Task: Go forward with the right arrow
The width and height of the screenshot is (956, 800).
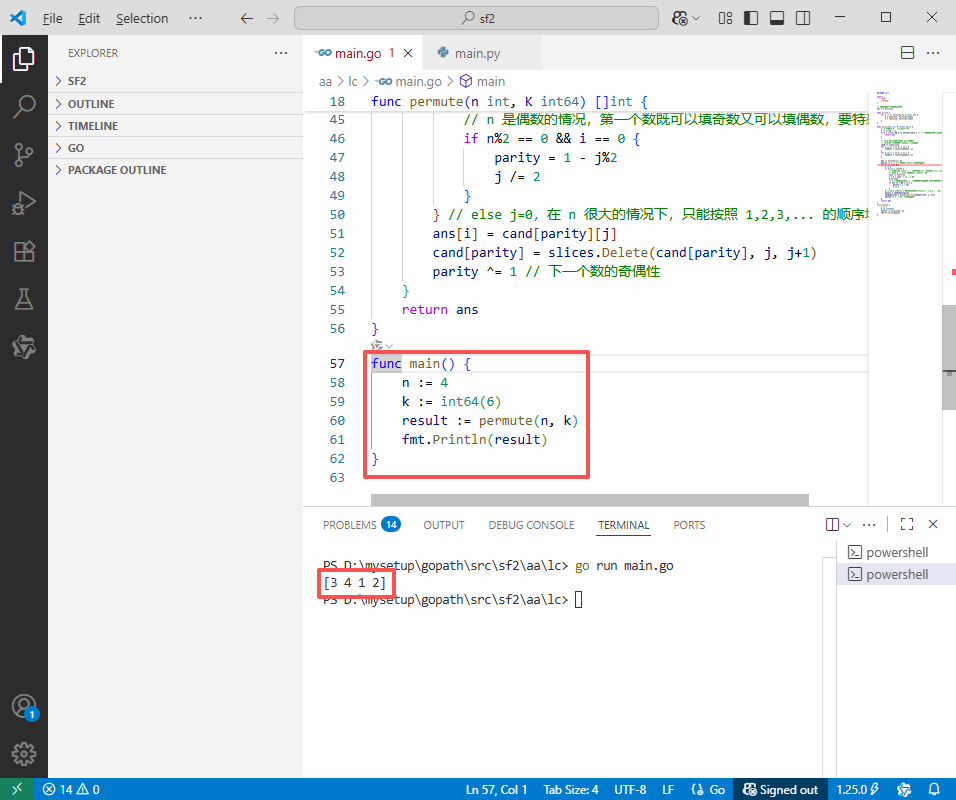Action: coord(273,18)
